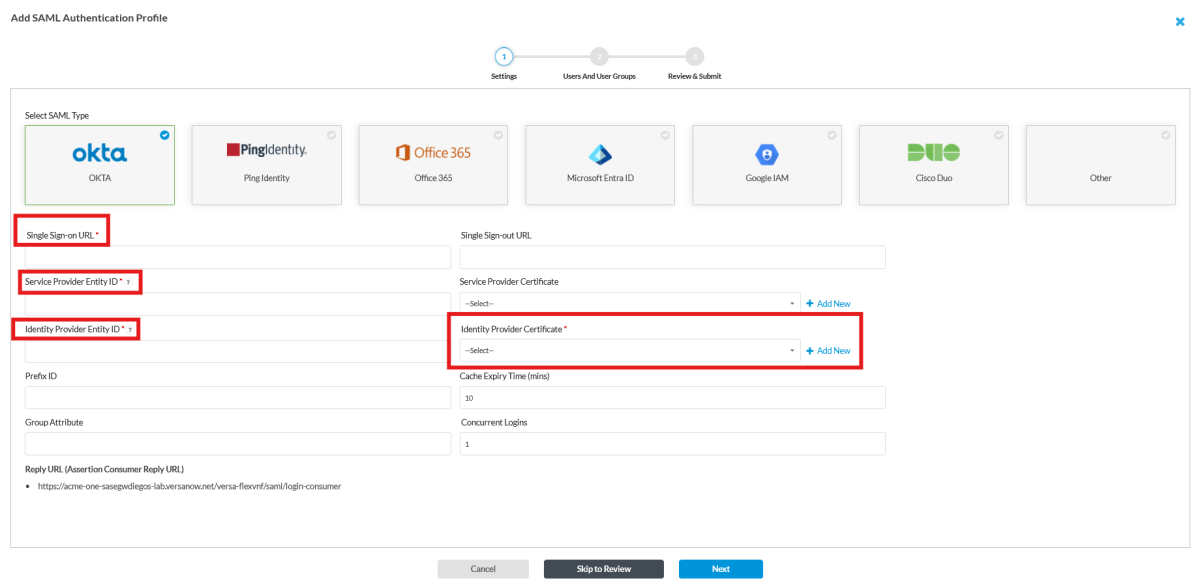Jump to Users And User Groups step

pyautogui.click(x=598, y=56)
